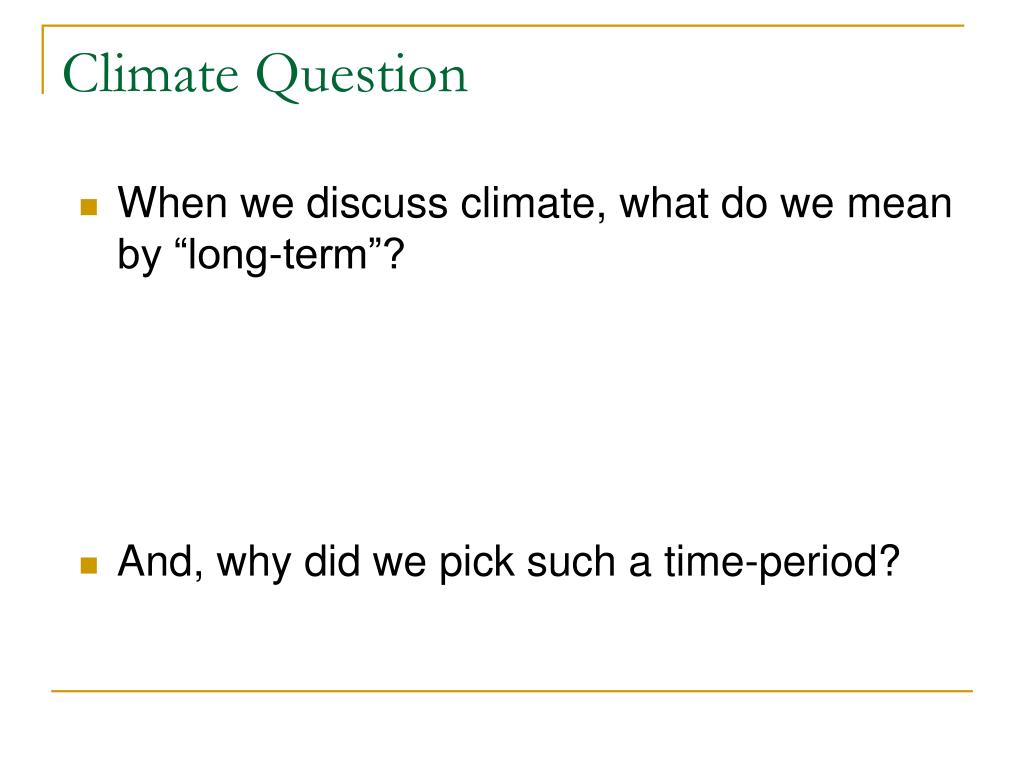
Task: Click the word "pick" in second bullet
Action: (x=477, y=563)
